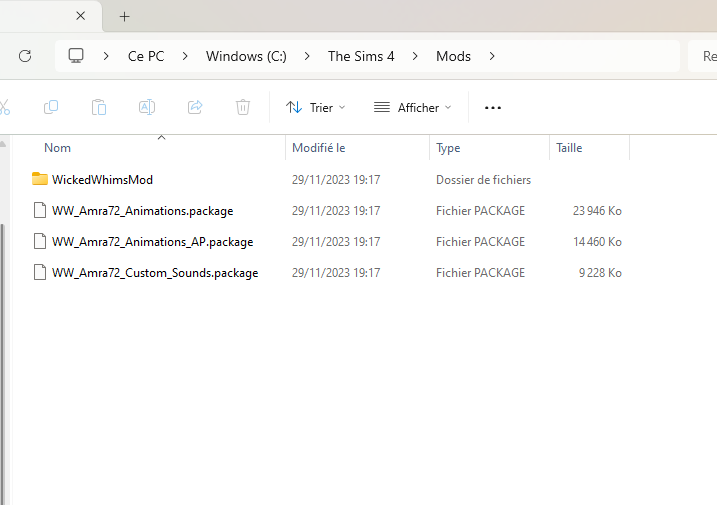The width and height of the screenshot is (717, 505).
Task: Click the Paste icon in toolbar
Action: tap(99, 107)
